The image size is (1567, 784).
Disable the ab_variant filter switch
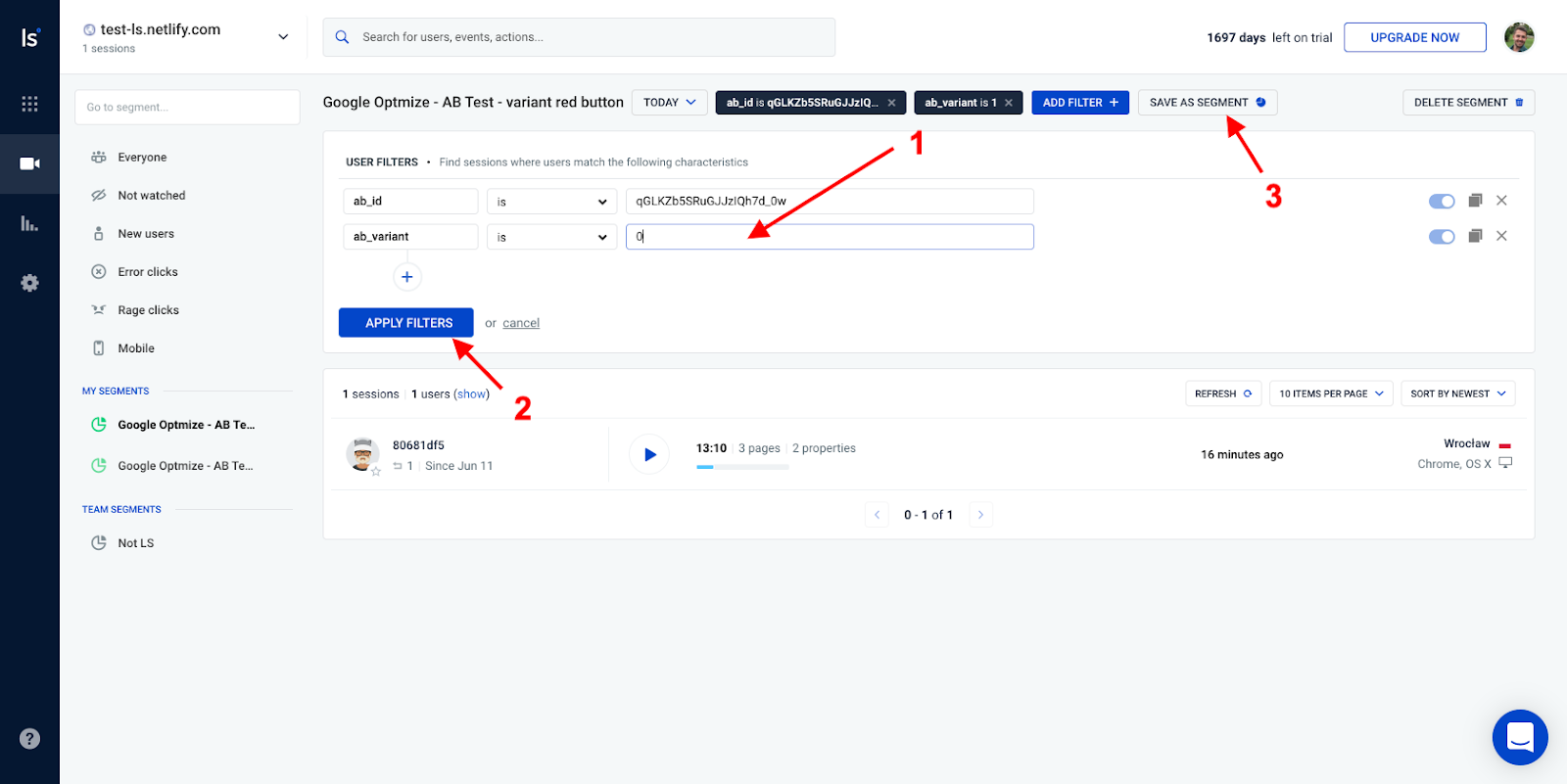pos(1442,237)
